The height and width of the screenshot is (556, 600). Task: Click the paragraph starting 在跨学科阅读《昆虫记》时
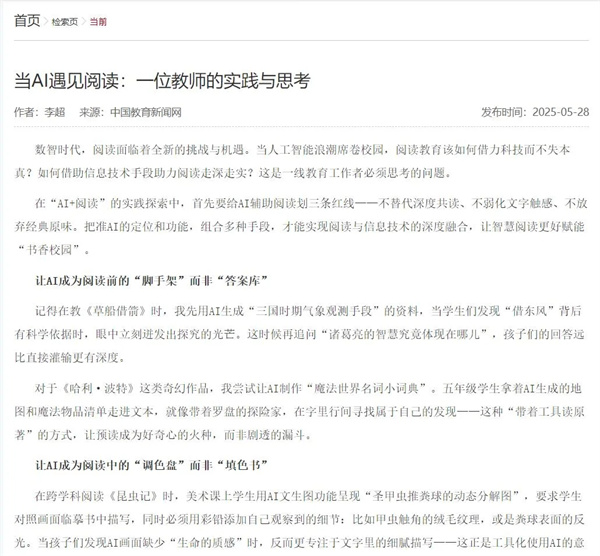299,519
